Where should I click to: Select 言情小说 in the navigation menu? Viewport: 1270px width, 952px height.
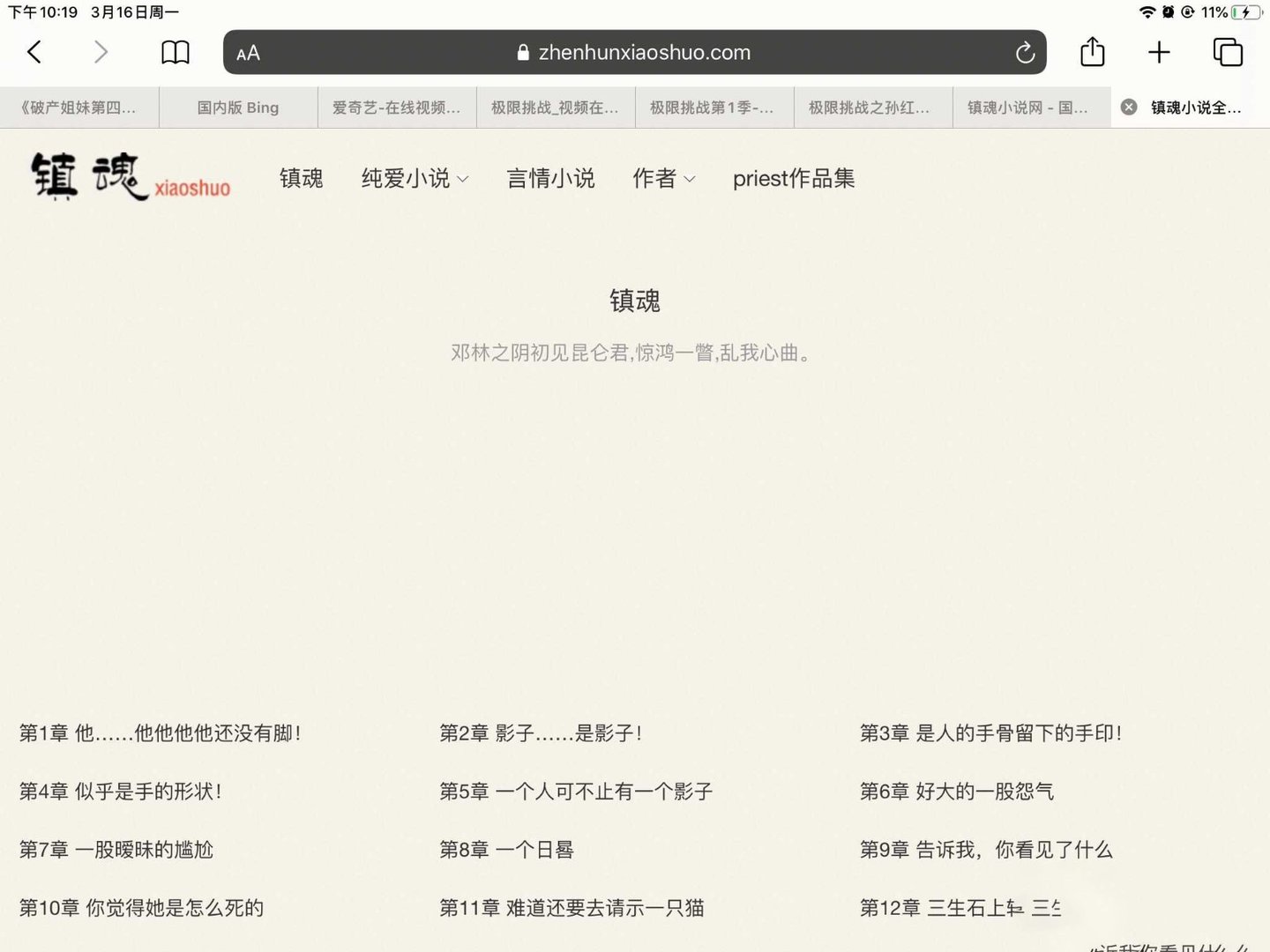(551, 179)
